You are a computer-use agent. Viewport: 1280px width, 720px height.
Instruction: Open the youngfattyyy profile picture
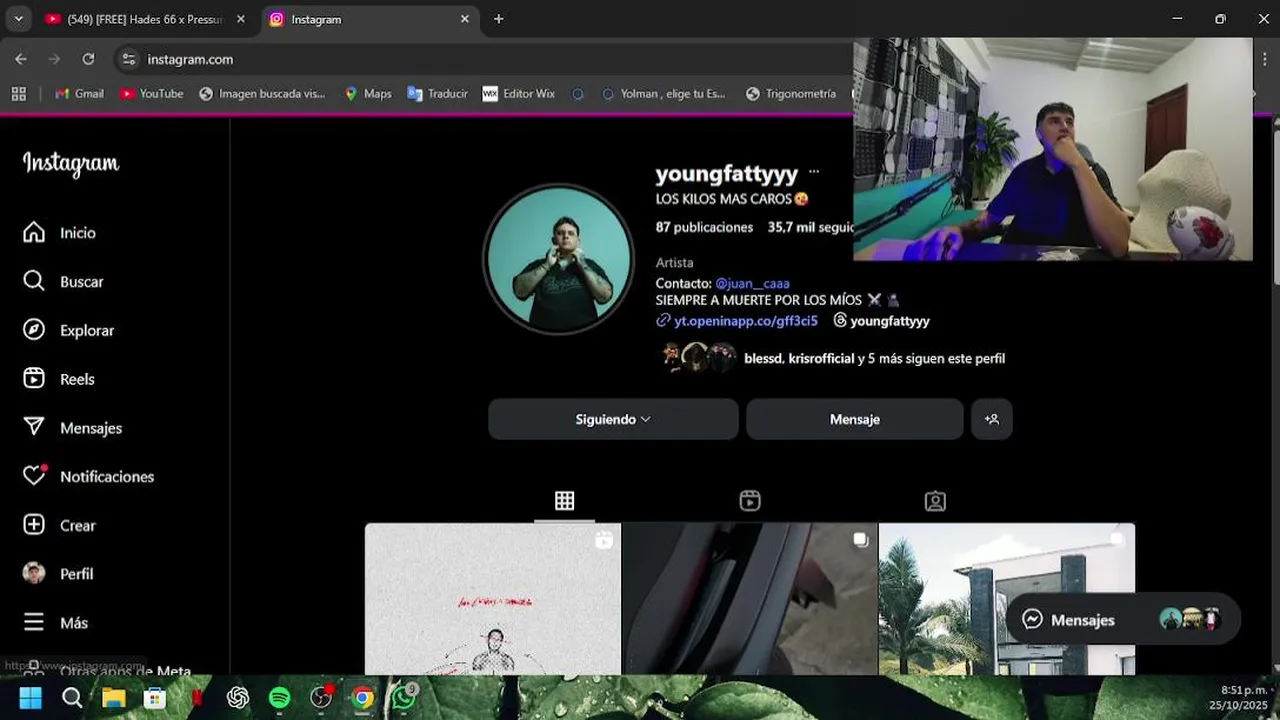point(559,259)
